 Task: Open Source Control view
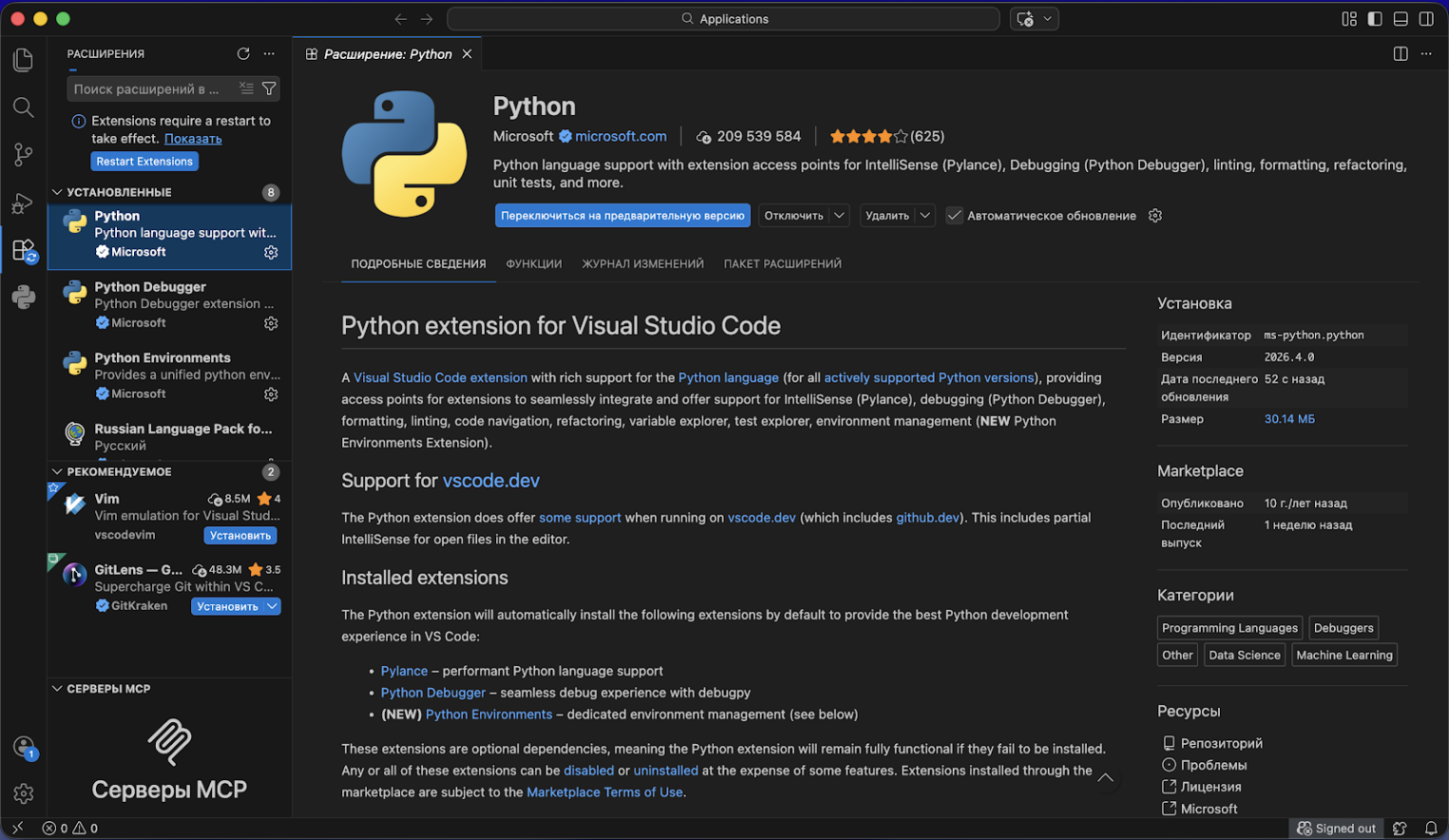click(x=23, y=154)
